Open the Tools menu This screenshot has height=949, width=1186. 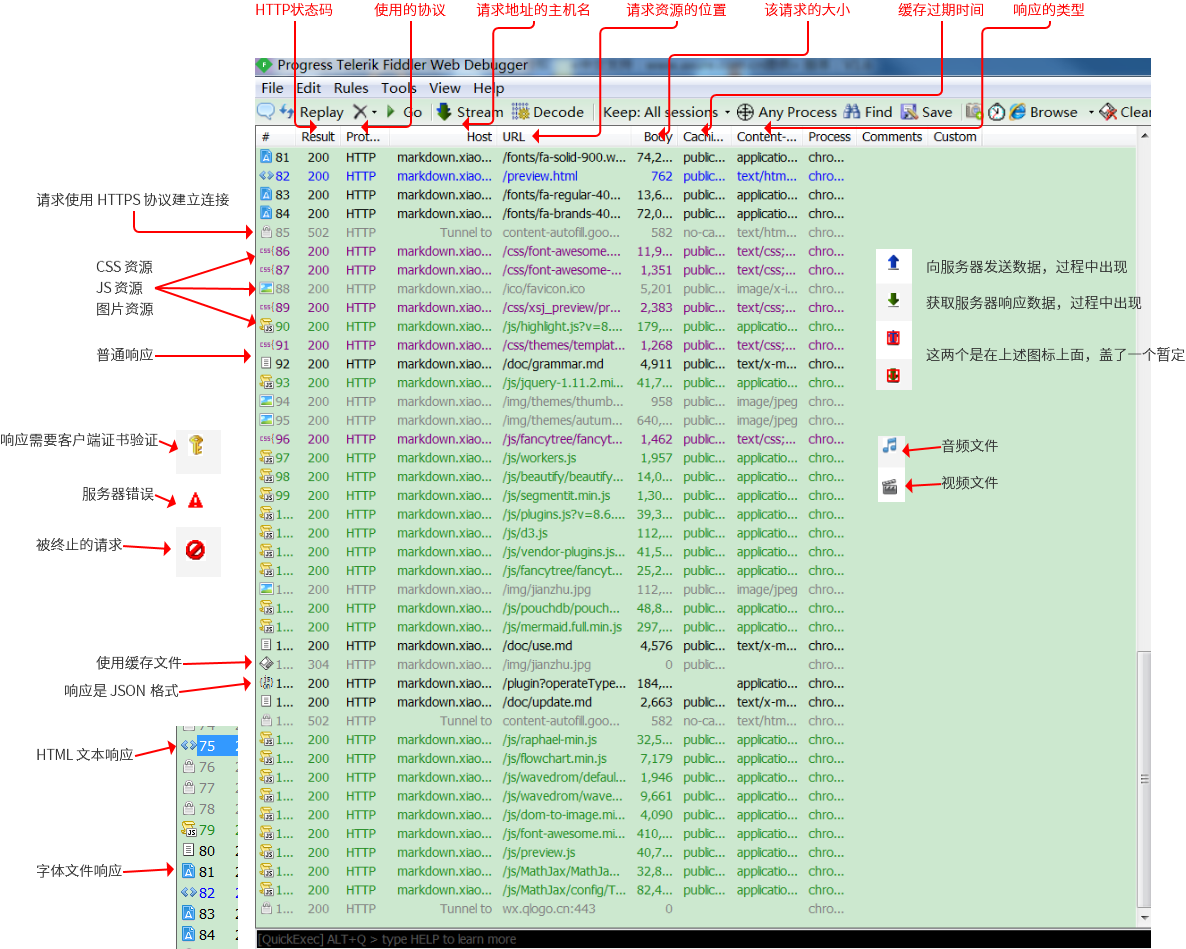pyautogui.click(x=399, y=88)
